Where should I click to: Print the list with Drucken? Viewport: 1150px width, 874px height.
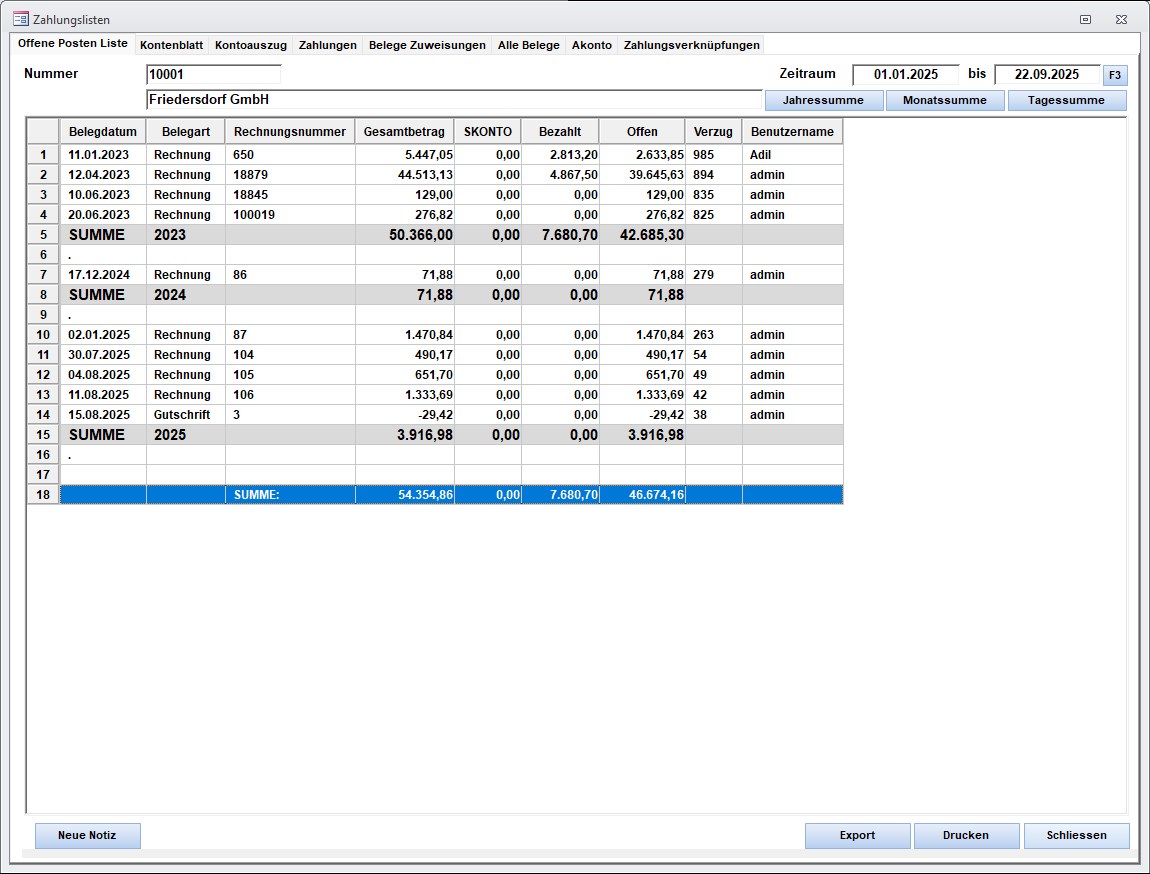[966, 835]
